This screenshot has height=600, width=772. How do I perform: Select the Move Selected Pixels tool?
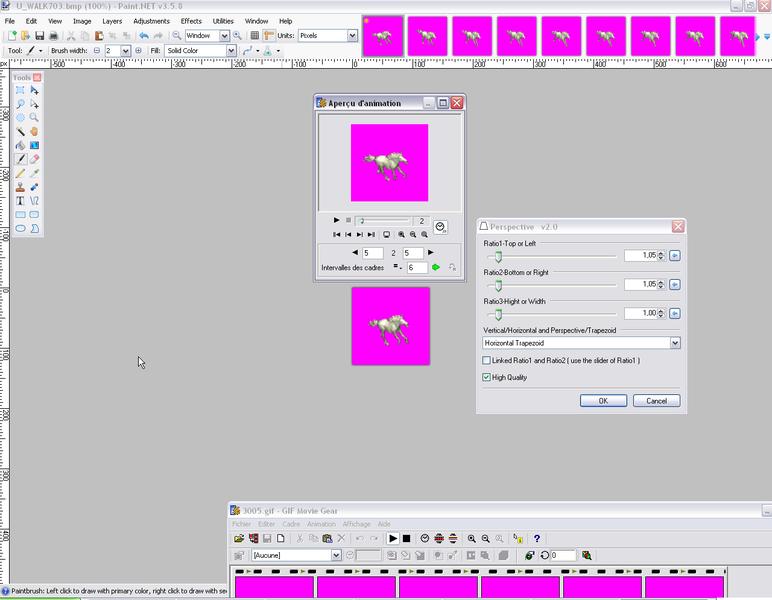(x=34, y=90)
